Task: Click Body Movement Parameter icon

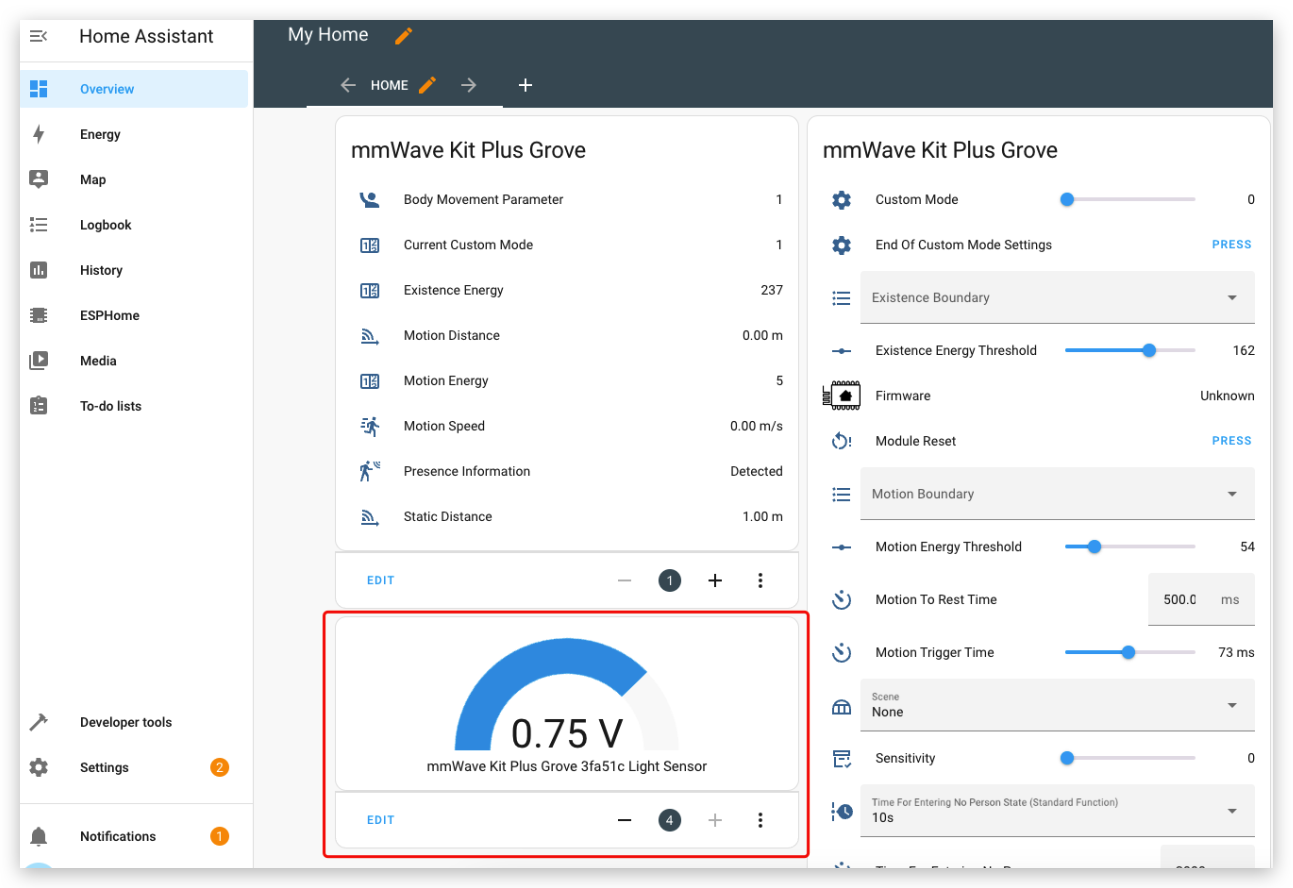Action: click(x=369, y=200)
